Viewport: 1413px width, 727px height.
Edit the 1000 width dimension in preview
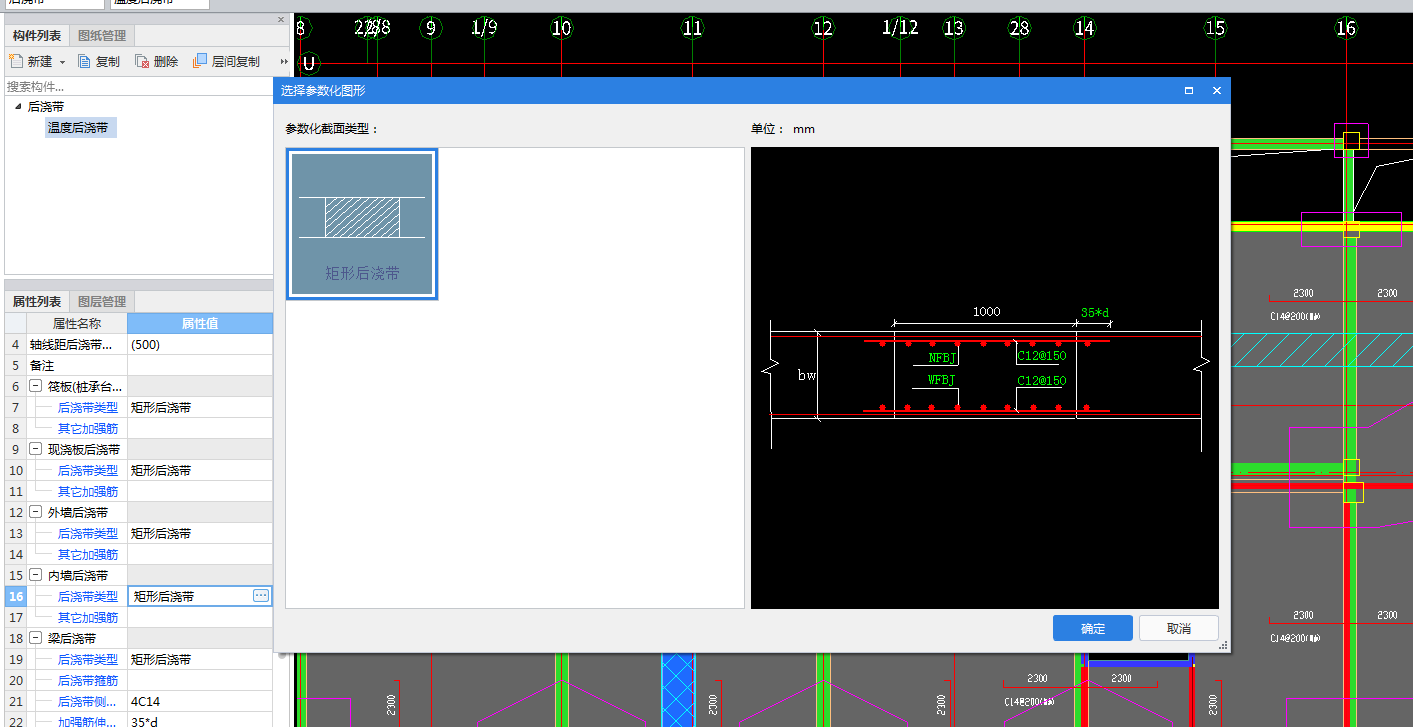click(986, 312)
